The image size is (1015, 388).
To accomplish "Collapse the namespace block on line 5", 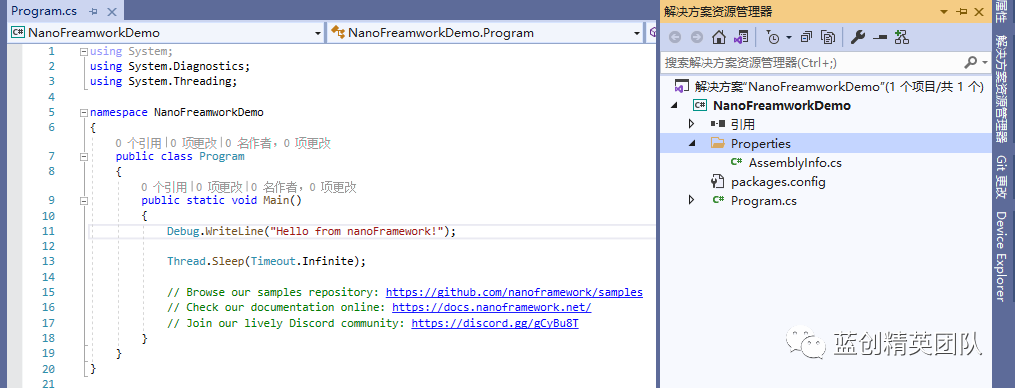I will point(83,112).
